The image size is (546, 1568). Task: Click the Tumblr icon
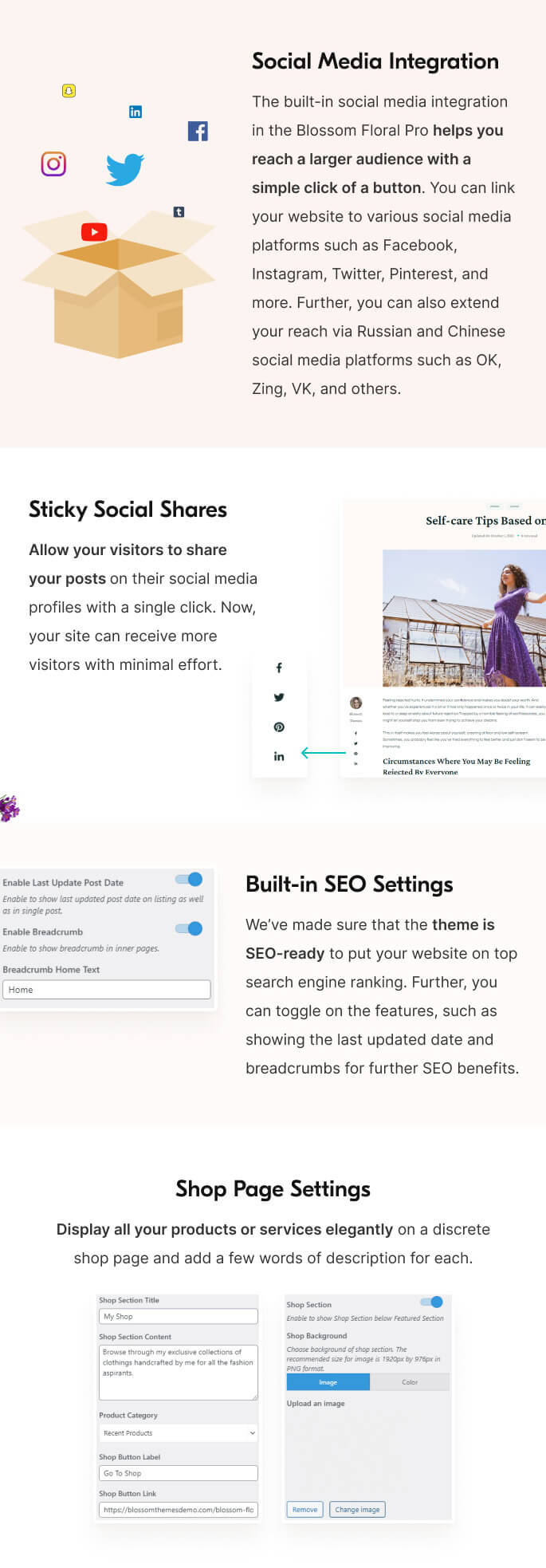click(x=179, y=212)
